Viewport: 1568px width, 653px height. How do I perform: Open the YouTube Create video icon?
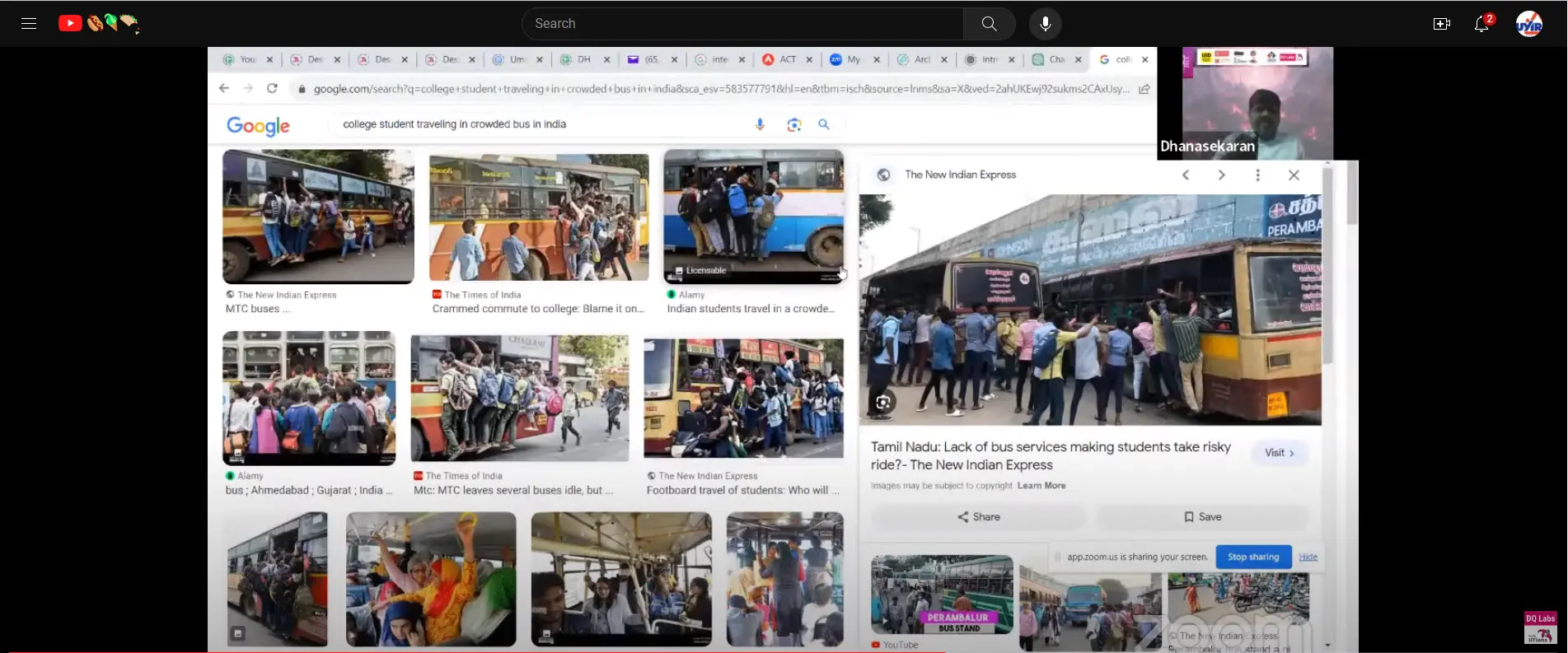click(x=1441, y=24)
